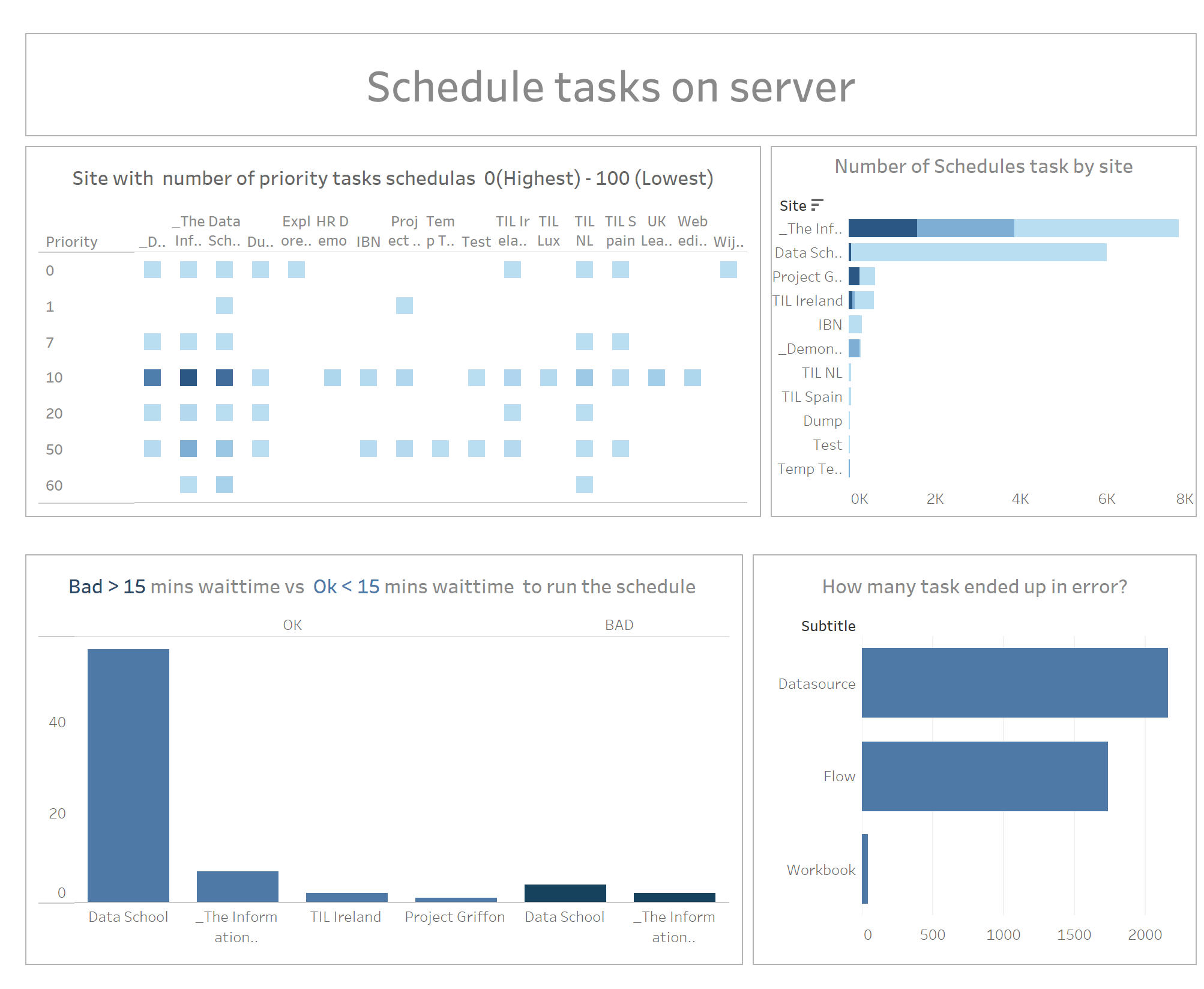Click the Site sort descending icon
This screenshot has height=989, width=1204.
point(817,205)
